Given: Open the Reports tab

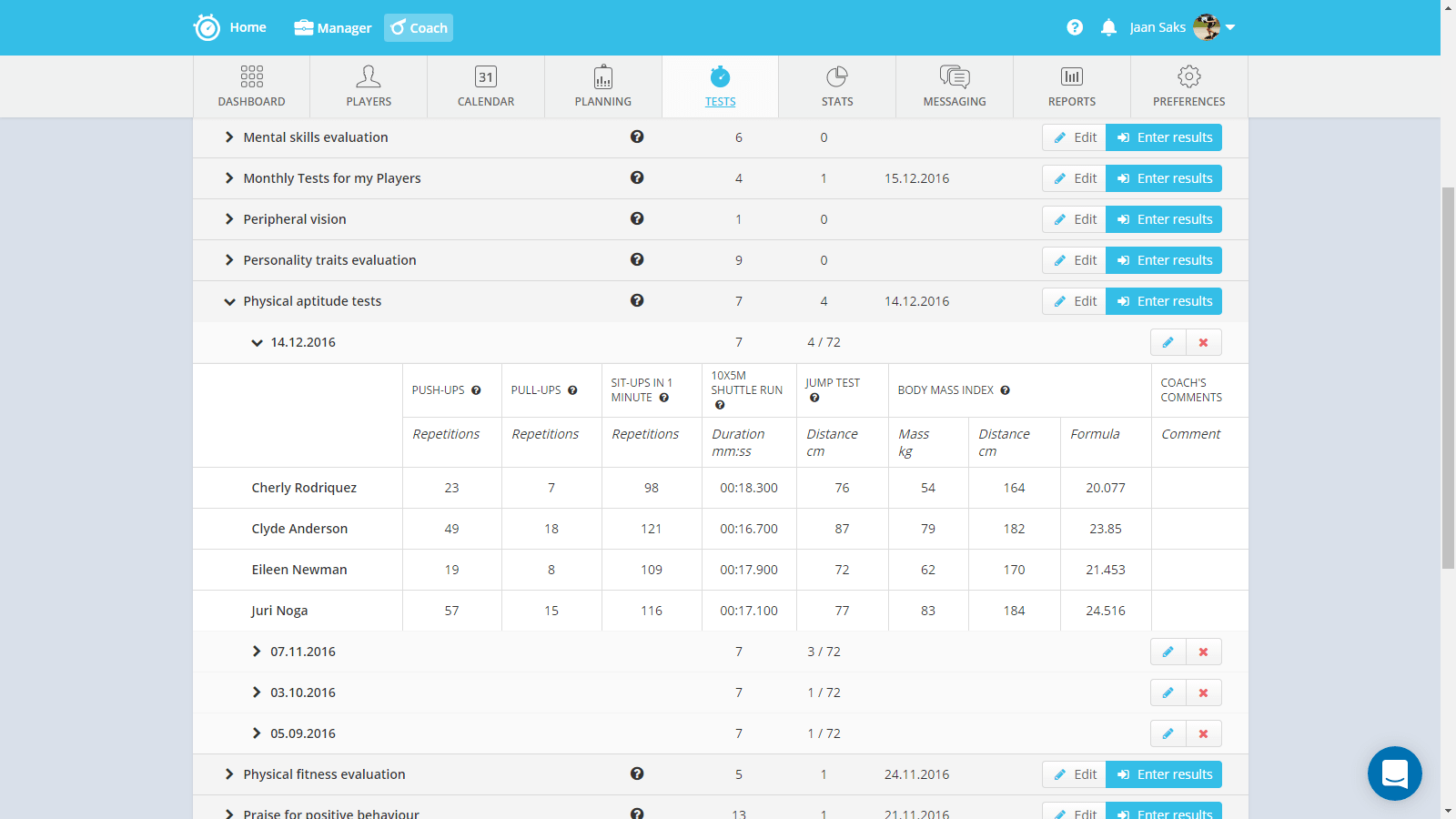Looking at the screenshot, I should tap(1071, 86).
